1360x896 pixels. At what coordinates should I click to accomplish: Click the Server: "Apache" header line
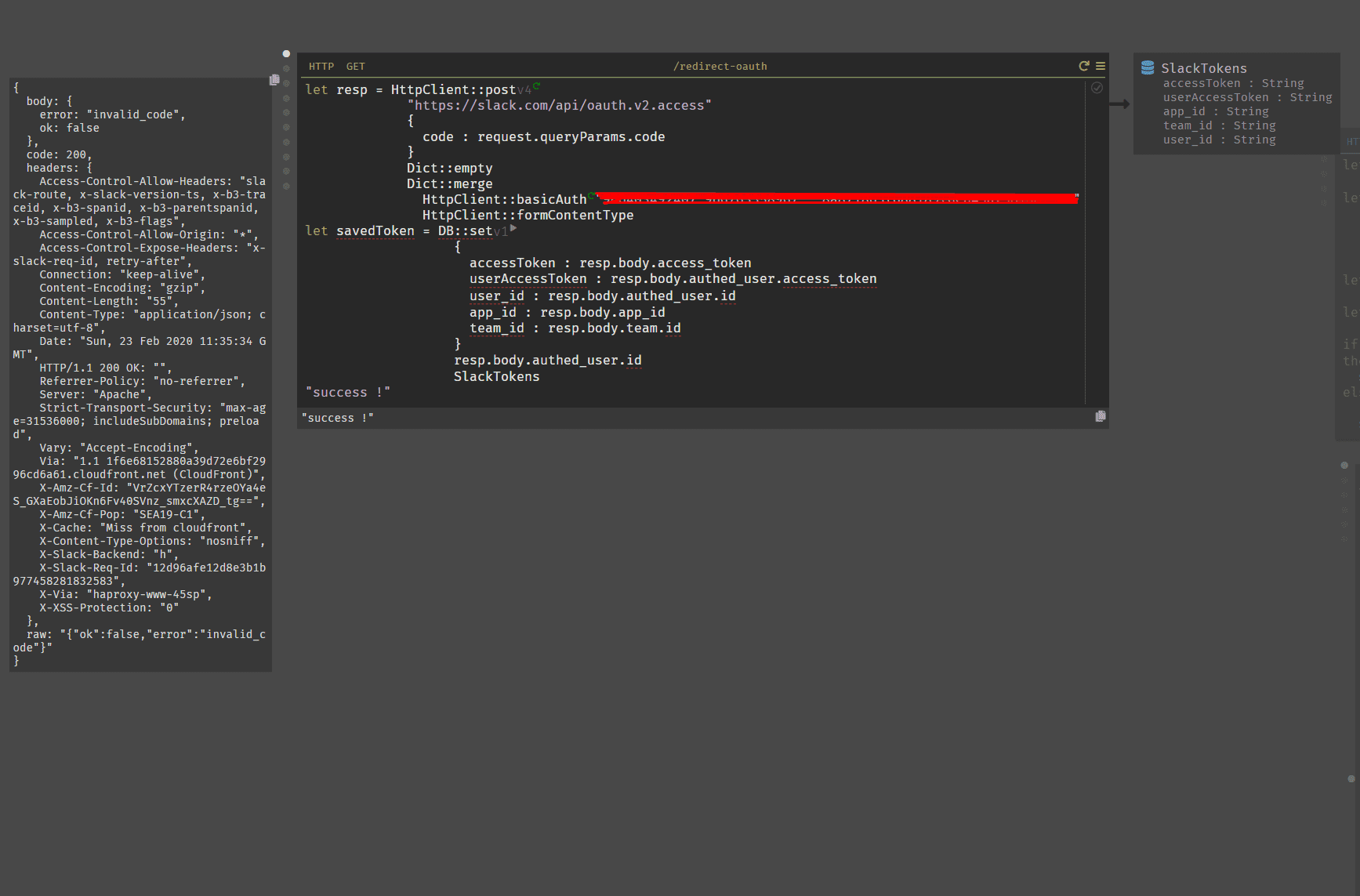pyautogui.click(x=96, y=394)
